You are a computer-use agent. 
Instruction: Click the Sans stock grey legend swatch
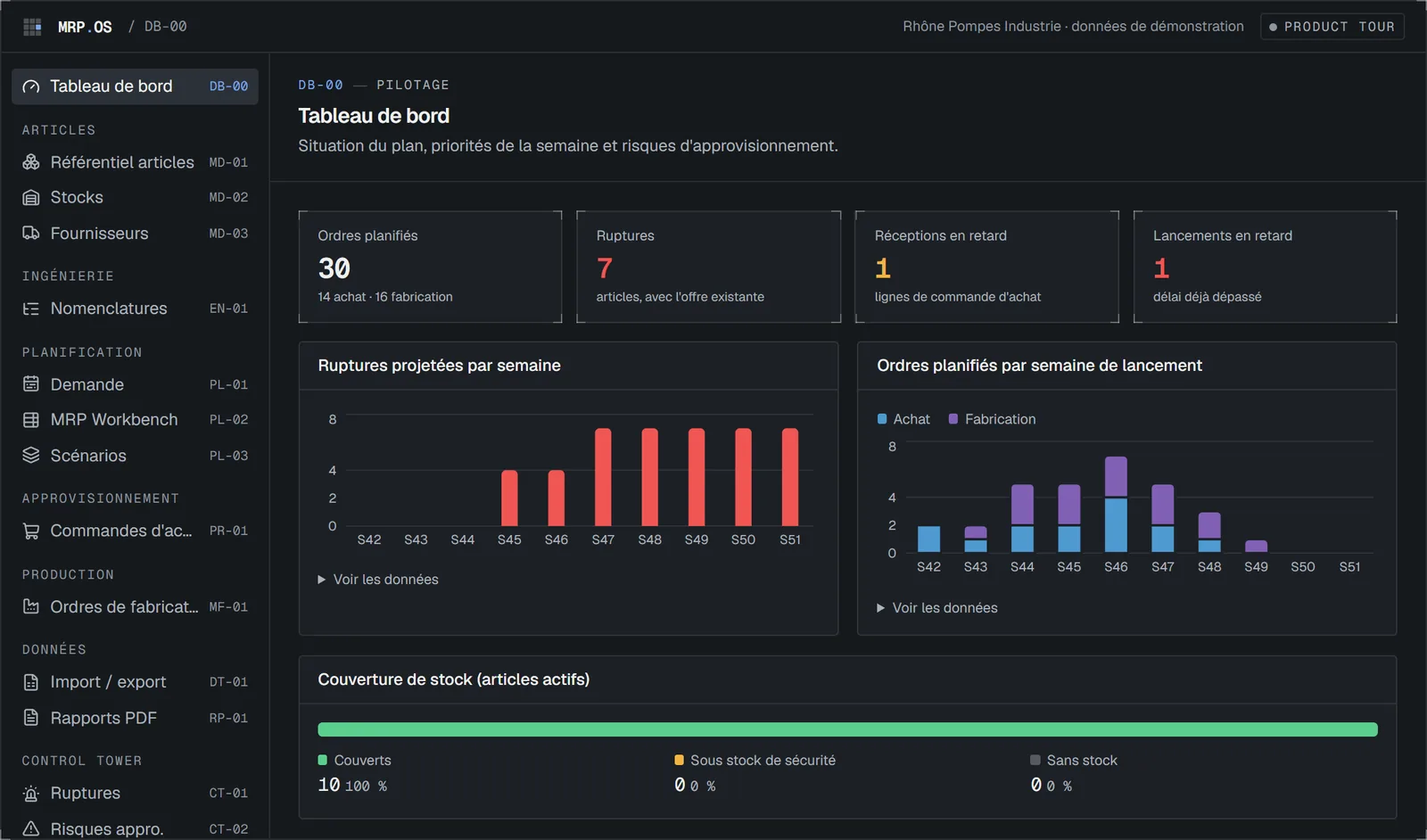pos(1035,761)
